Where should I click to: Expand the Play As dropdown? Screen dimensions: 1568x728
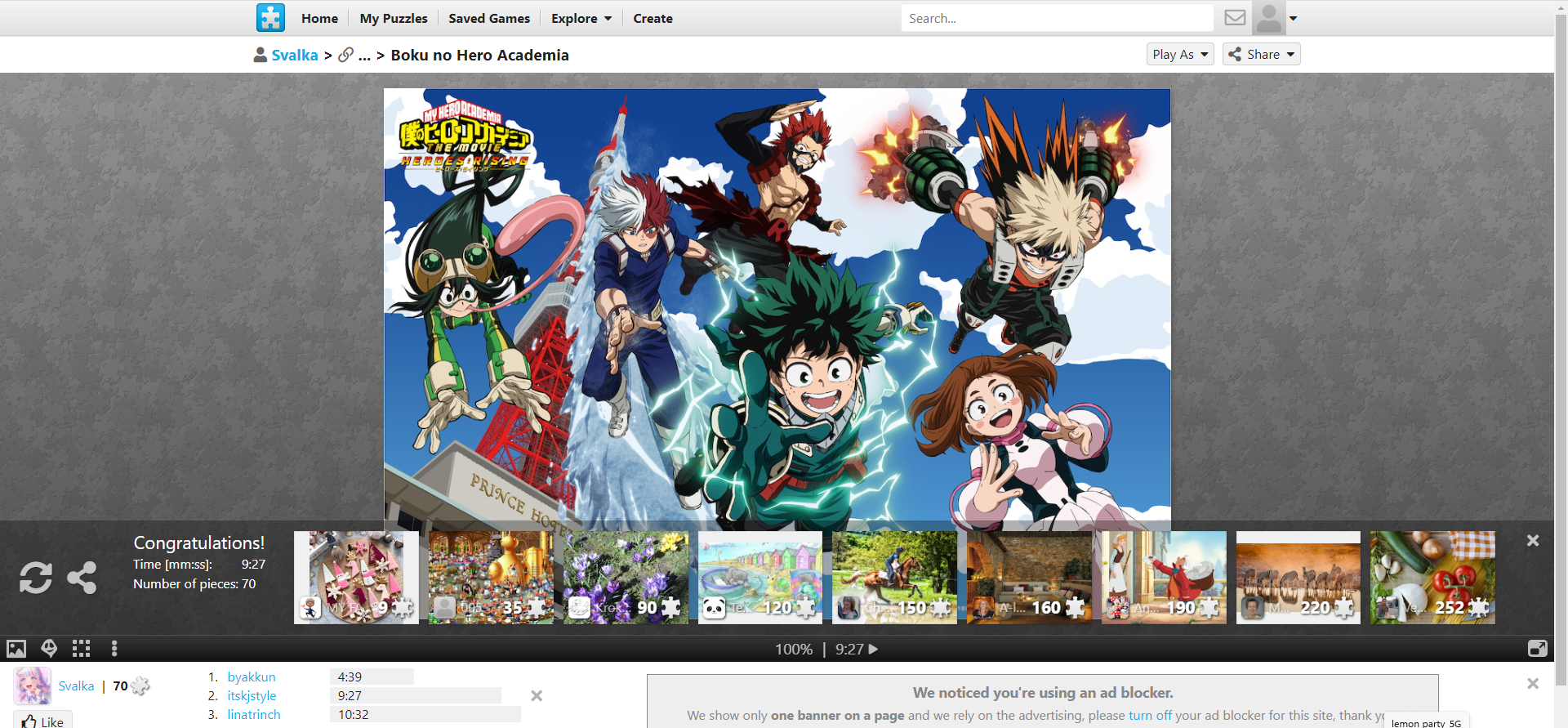pos(1180,54)
